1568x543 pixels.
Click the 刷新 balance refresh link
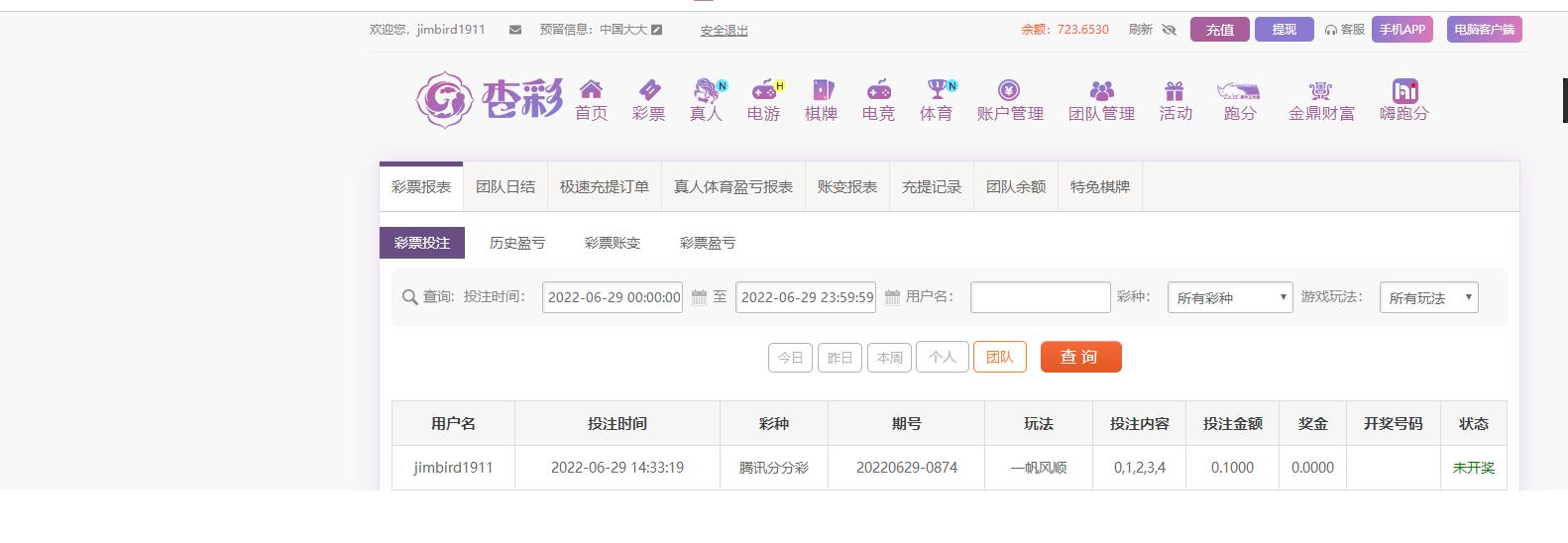(x=1140, y=30)
